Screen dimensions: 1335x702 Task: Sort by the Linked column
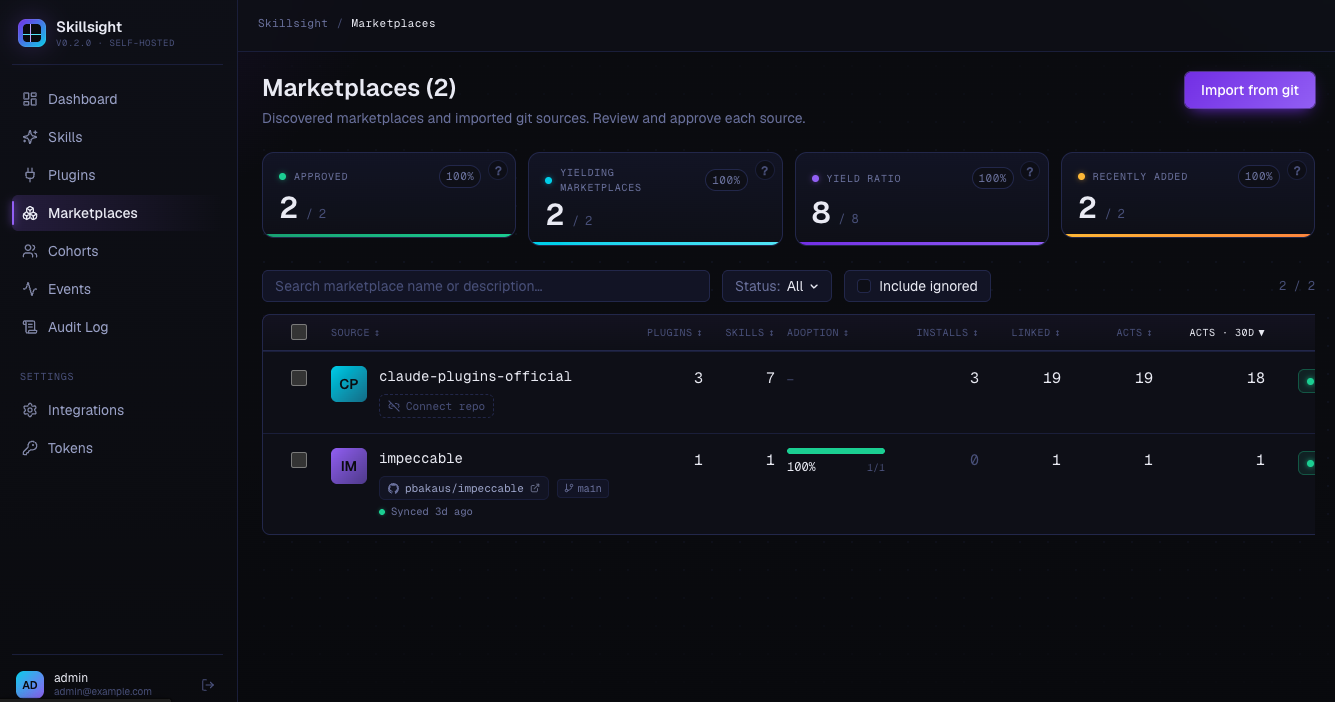1036,333
